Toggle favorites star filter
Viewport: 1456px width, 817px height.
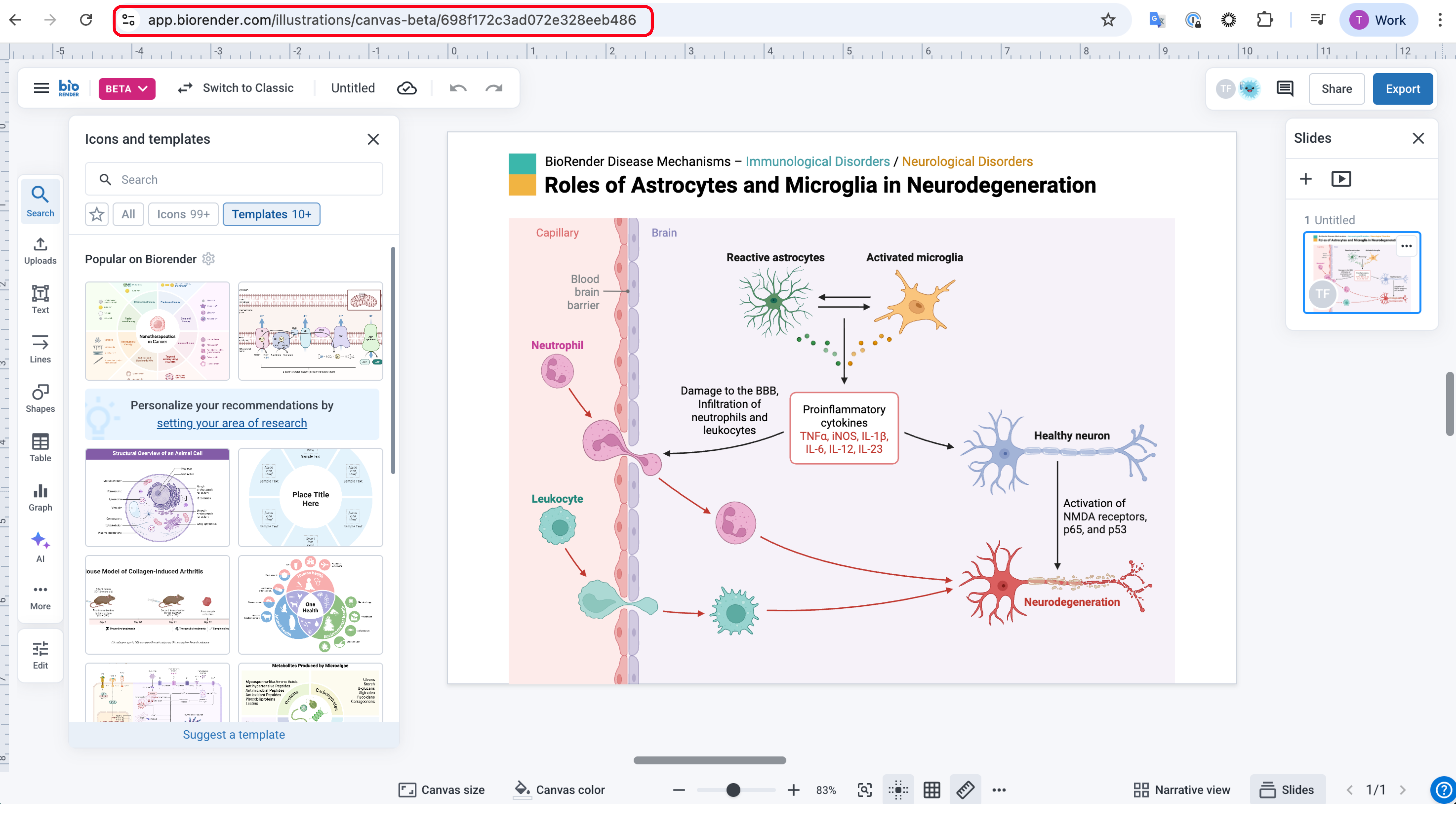pyautogui.click(x=97, y=214)
